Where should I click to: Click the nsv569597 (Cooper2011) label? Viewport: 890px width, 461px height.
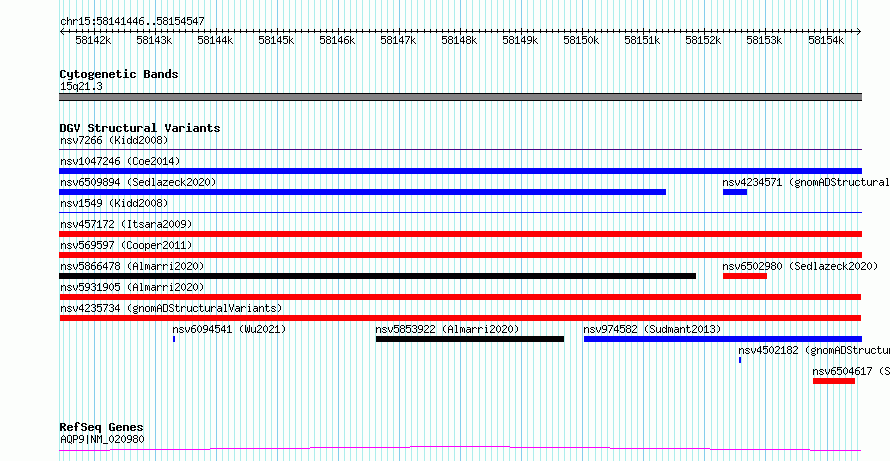tap(126, 245)
